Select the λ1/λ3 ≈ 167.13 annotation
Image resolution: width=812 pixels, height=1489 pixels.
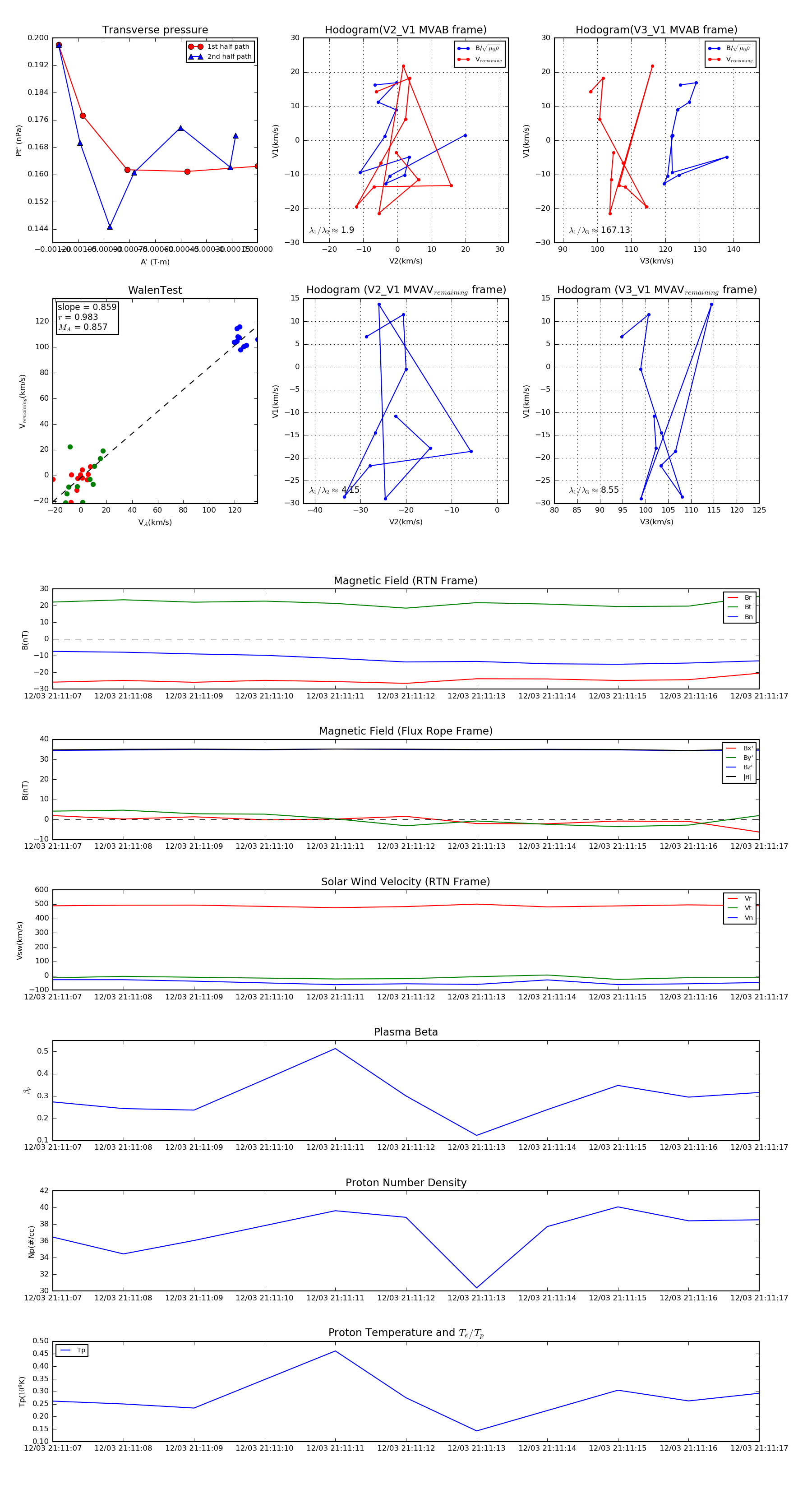[600, 230]
